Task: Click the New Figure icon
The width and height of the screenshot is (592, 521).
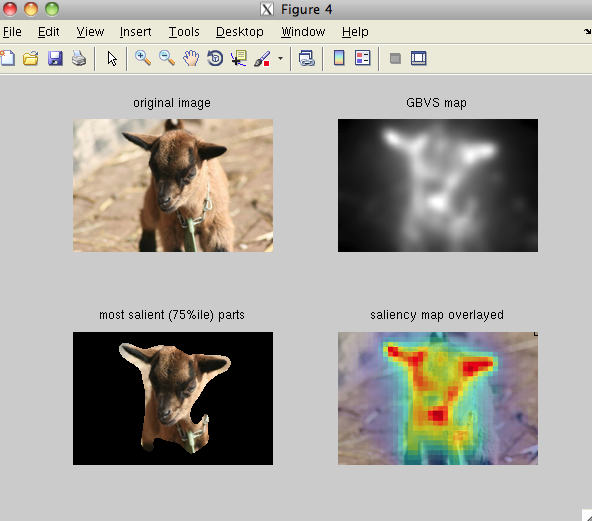Action: pos(7,59)
